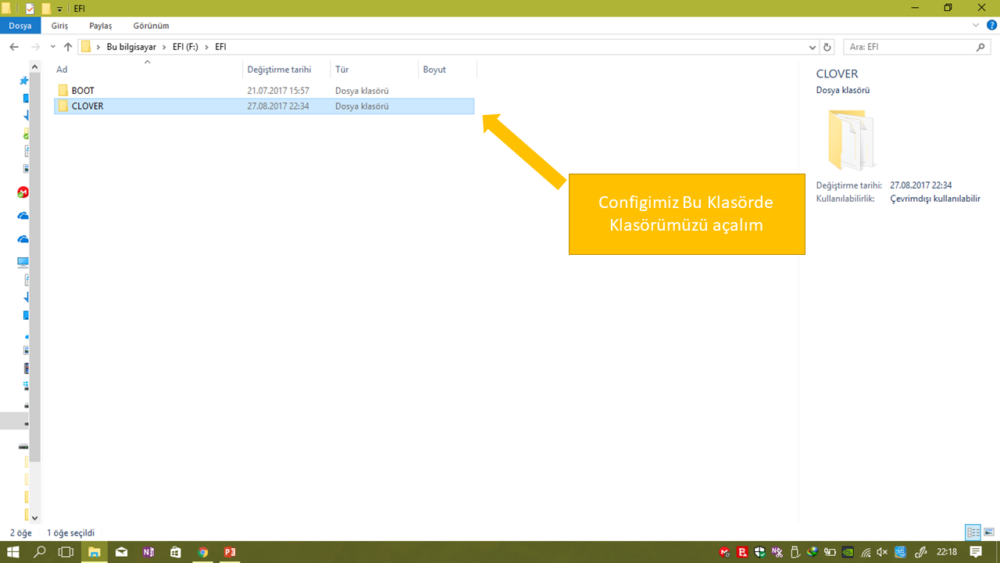Open PowerPoint from the taskbar
The width and height of the screenshot is (1000, 563).
[230, 552]
